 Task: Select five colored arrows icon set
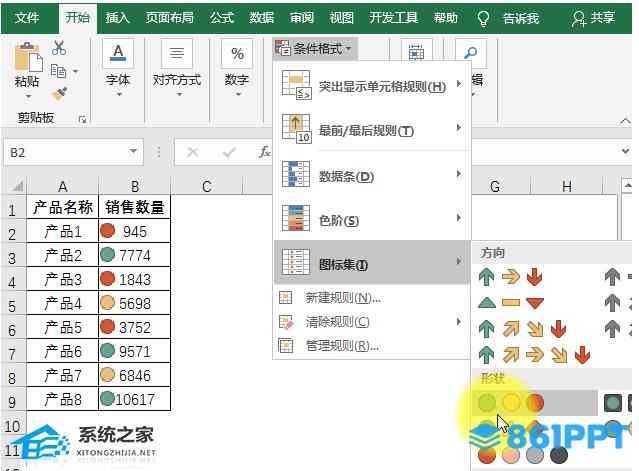click(534, 354)
